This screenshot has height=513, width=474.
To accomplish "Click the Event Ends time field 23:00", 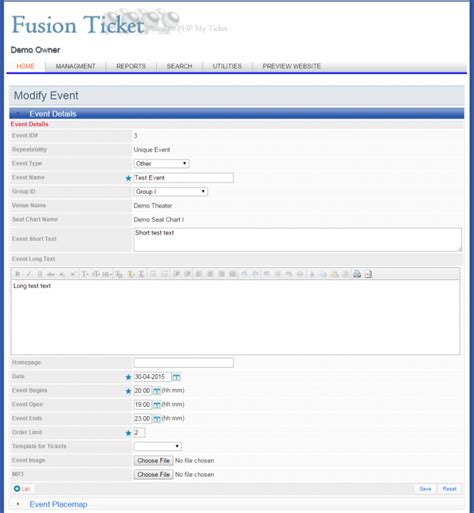I will [143, 419].
